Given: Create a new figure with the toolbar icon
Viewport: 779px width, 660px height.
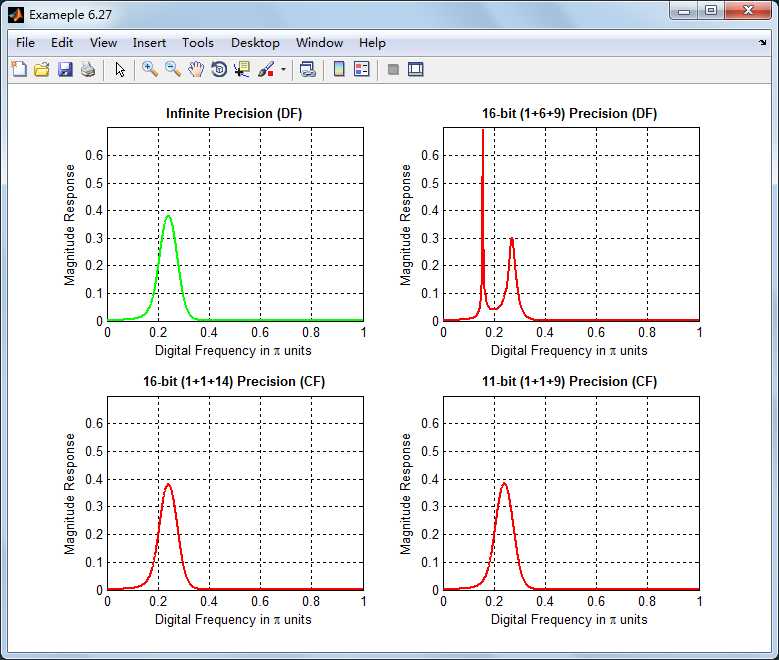Looking at the screenshot, I should click(19, 69).
